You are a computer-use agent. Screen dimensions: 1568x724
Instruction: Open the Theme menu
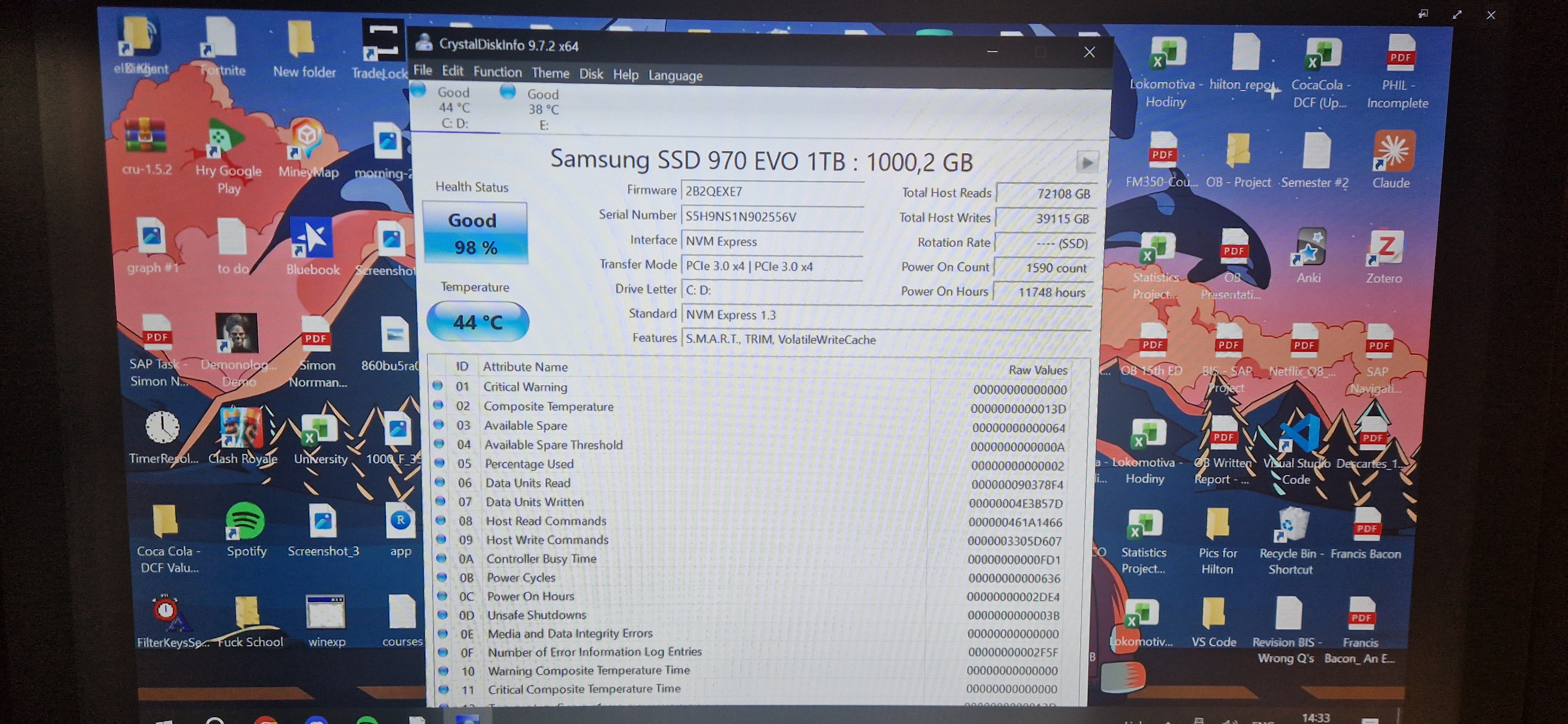pyautogui.click(x=550, y=73)
